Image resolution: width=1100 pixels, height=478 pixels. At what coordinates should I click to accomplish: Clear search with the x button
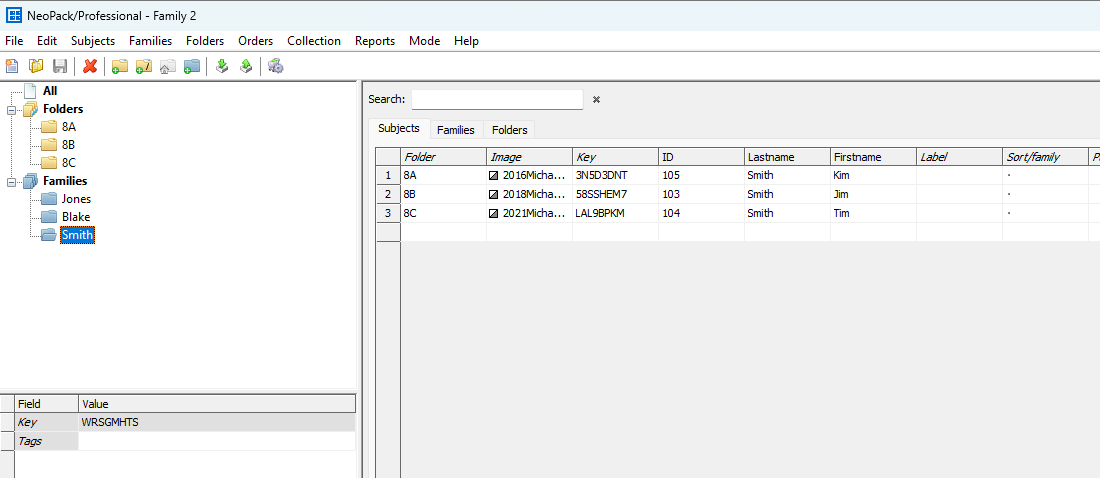click(596, 100)
